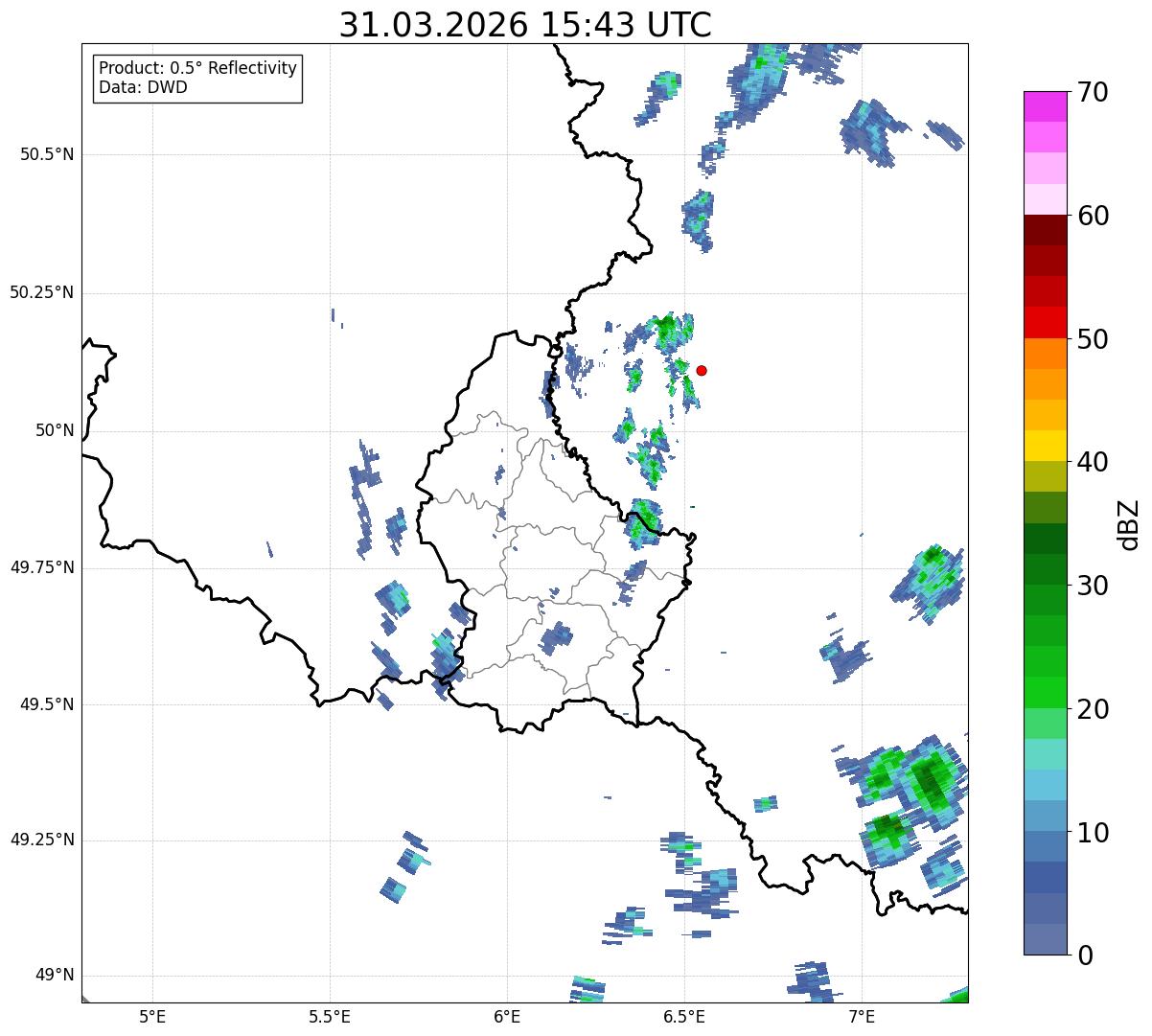
Task: Click the 6°E longitude label
Action: click(507, 1016)
